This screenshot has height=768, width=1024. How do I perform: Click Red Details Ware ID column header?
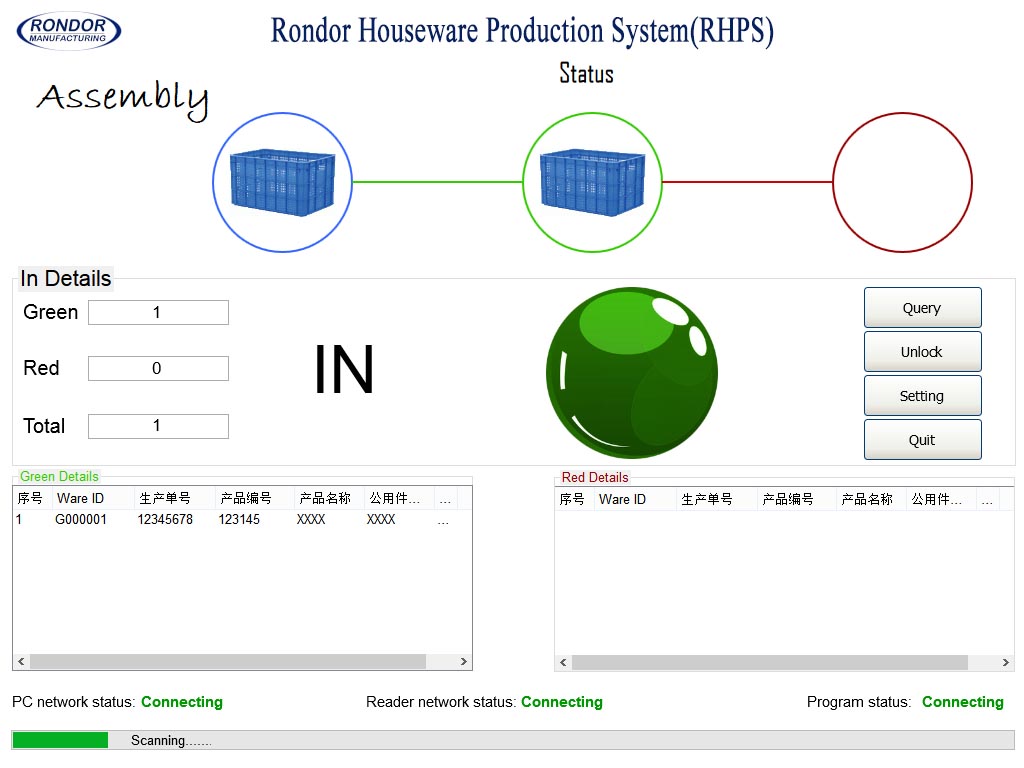pos(623,499)
